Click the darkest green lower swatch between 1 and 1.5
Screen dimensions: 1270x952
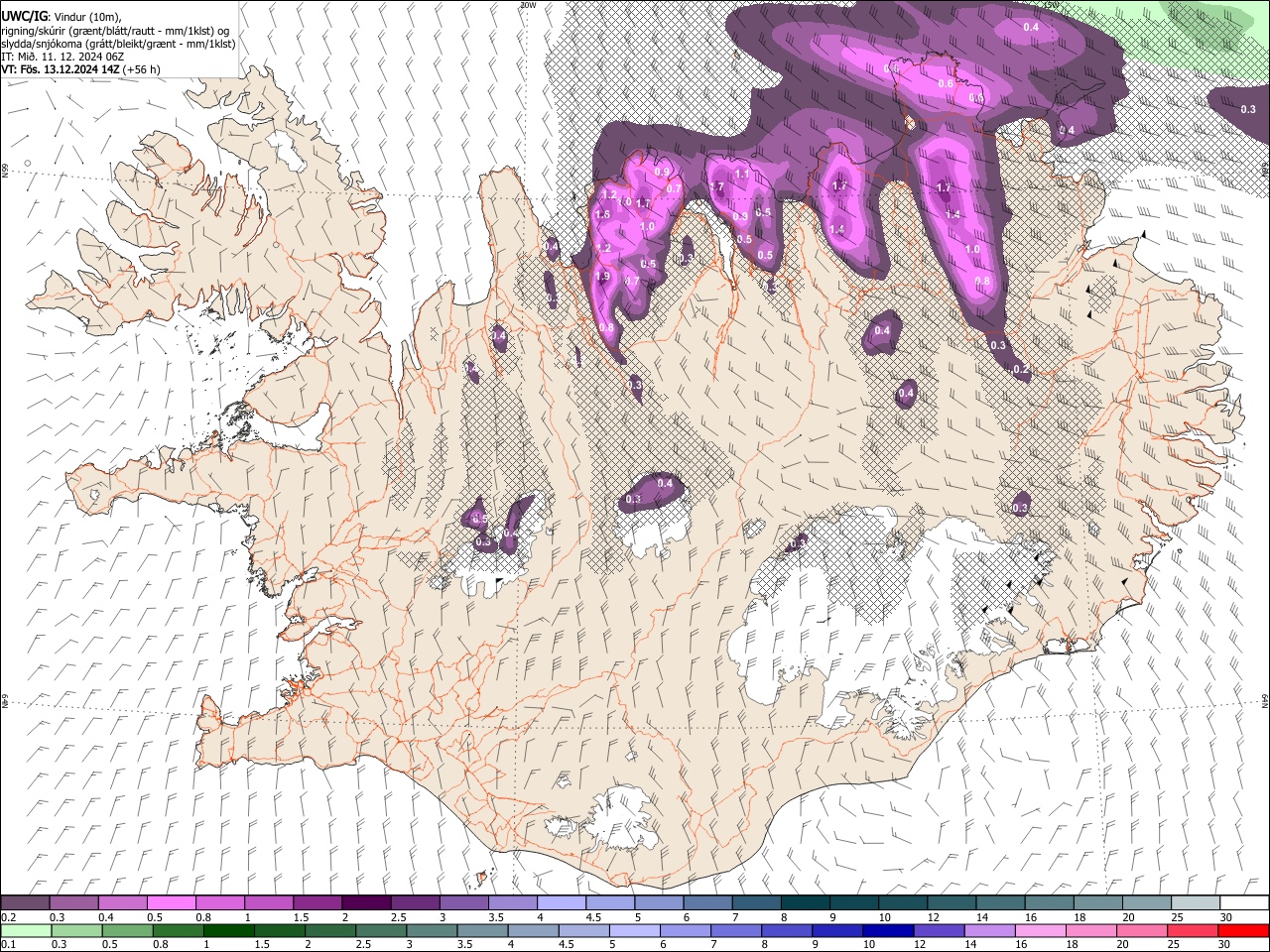tap(229, 930)
